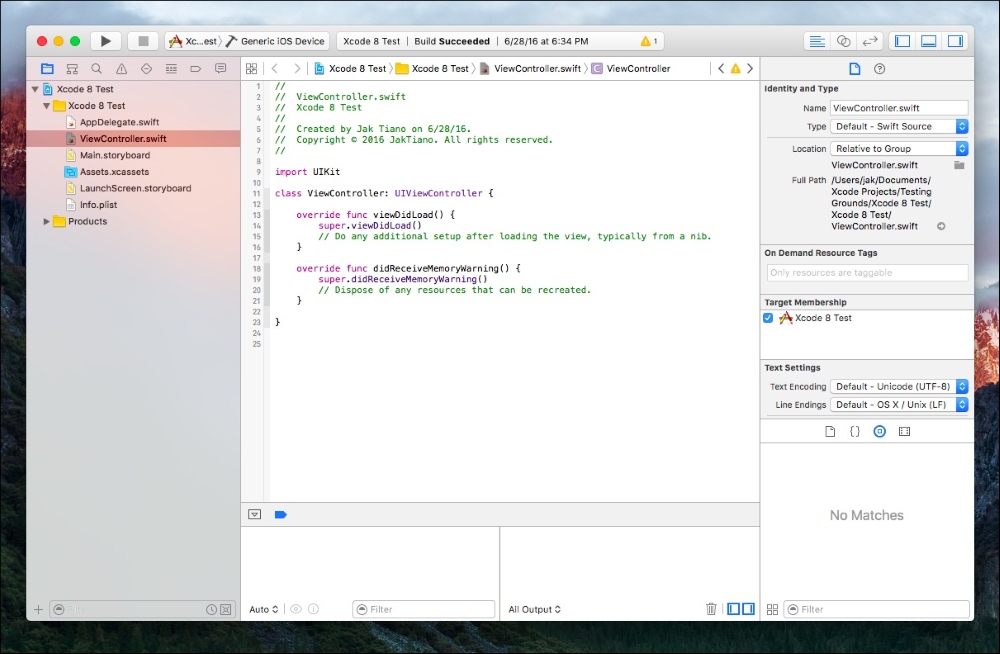Image resolution: width=1000 pixels, height=654 pixels.
Task: Open the Symbol navigator
Action: [x=72, y=68]
